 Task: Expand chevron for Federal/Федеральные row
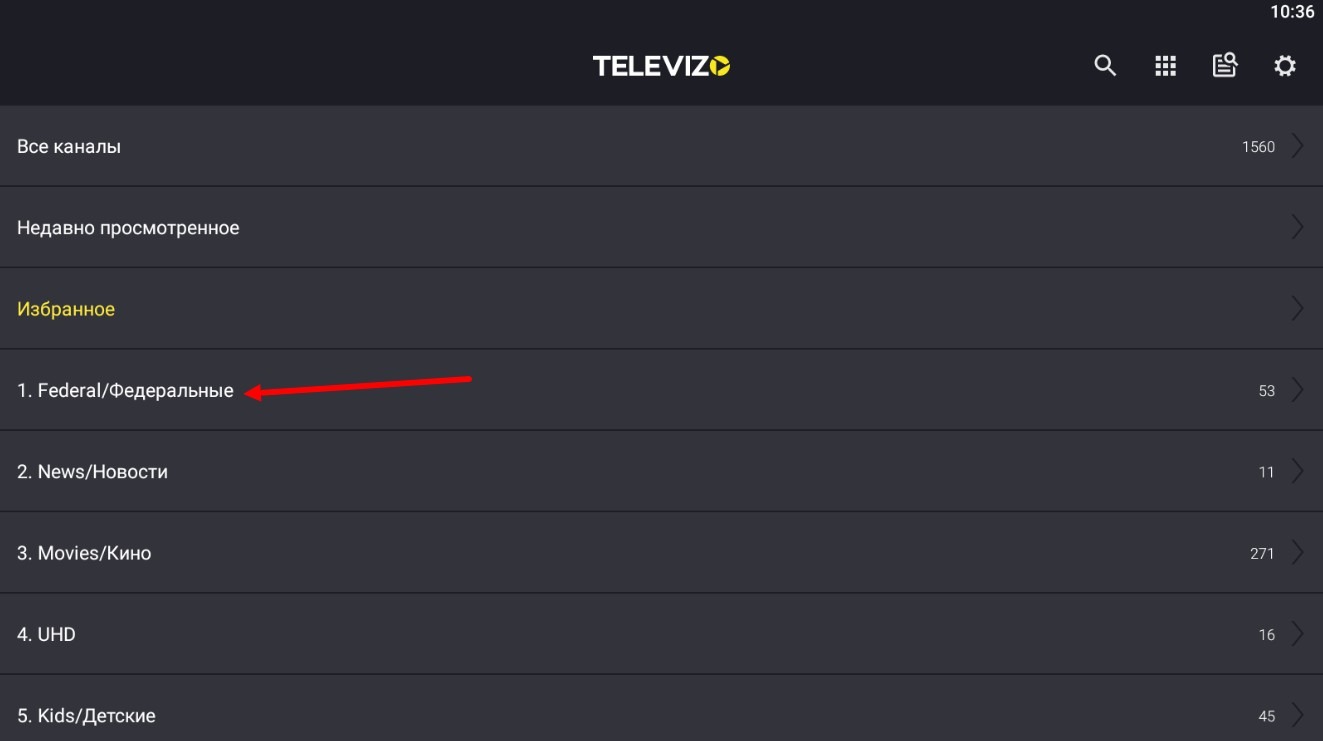(1297, 390)
